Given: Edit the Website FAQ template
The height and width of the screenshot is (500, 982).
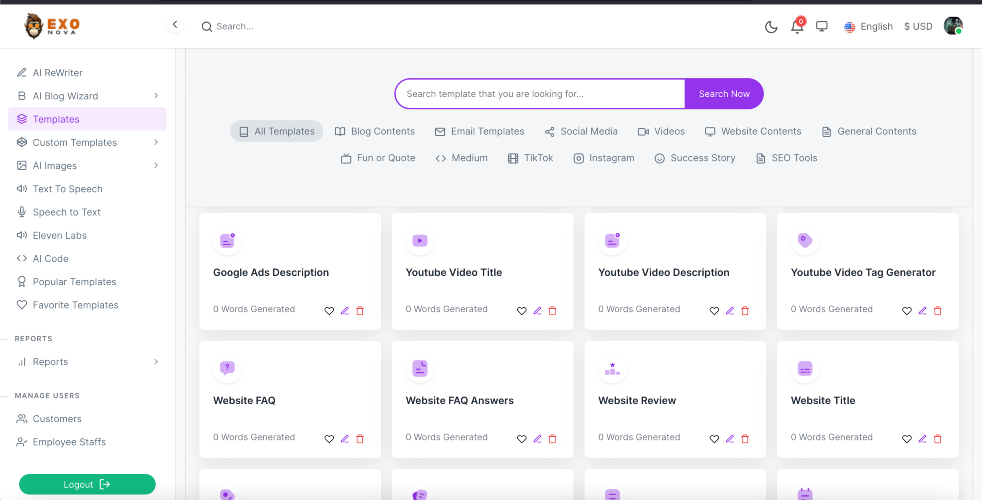Looking at the screenshot, I should 344,439.
